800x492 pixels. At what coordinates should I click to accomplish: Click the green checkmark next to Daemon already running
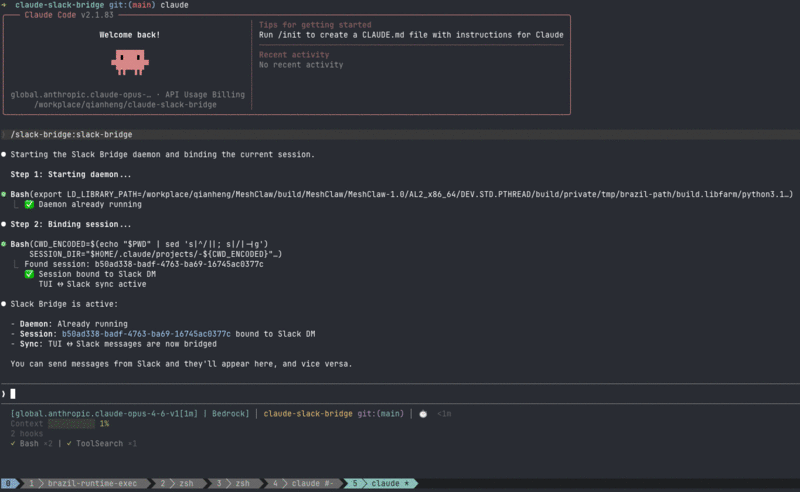29,204
